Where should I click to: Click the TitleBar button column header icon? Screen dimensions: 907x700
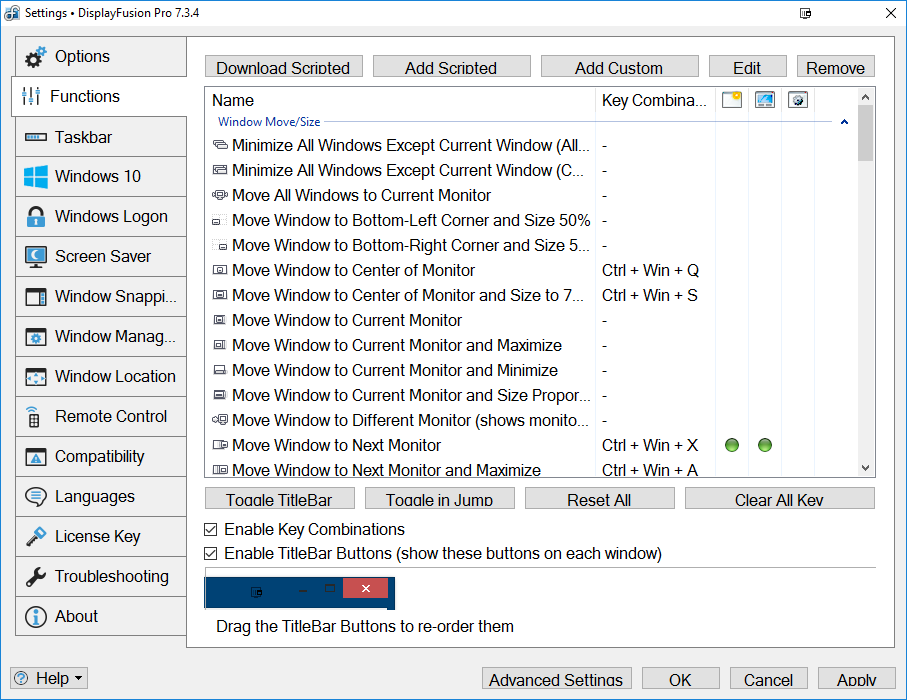(x=732, y=100)
